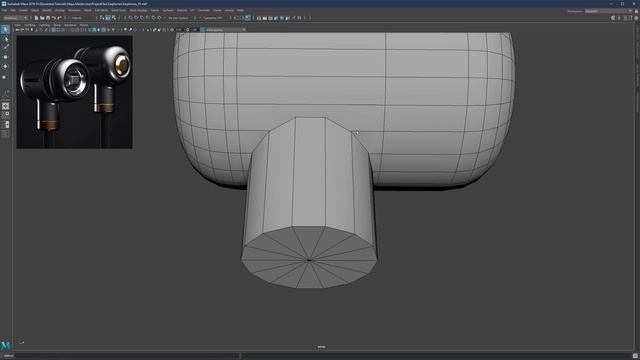Screen dimensions: 640x360
Task: Open the panel Panels menu
Action: coord(84,25)
